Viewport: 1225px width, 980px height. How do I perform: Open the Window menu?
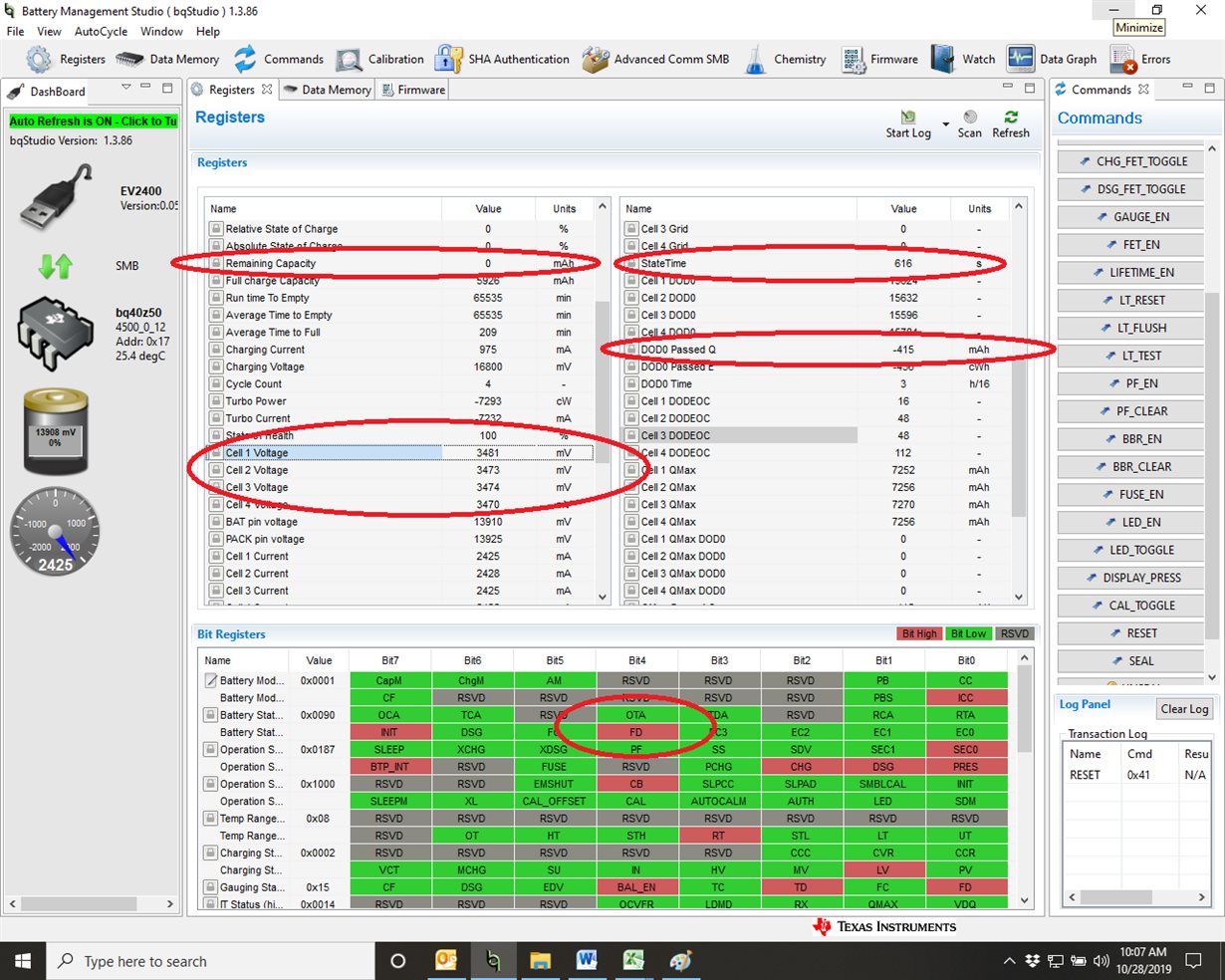point(161,31)
